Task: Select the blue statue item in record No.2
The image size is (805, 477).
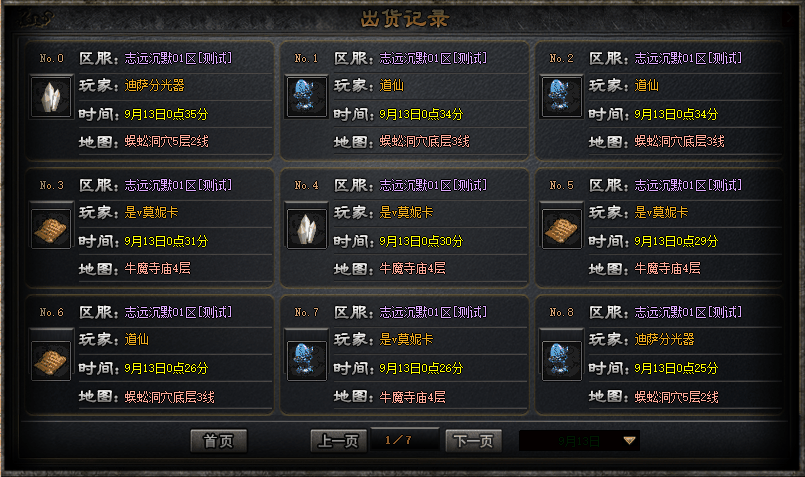Action: tap(561, 97)
